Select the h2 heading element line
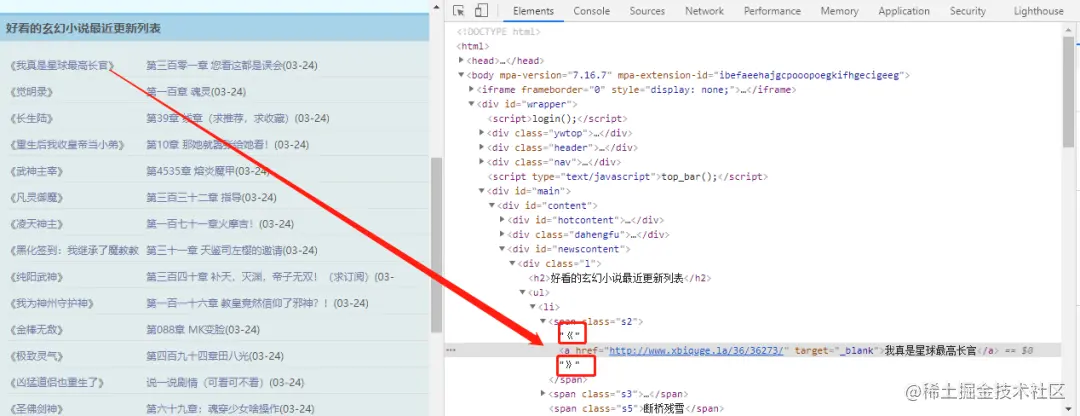The image size is (1080, 416). [x=619, y=278]
